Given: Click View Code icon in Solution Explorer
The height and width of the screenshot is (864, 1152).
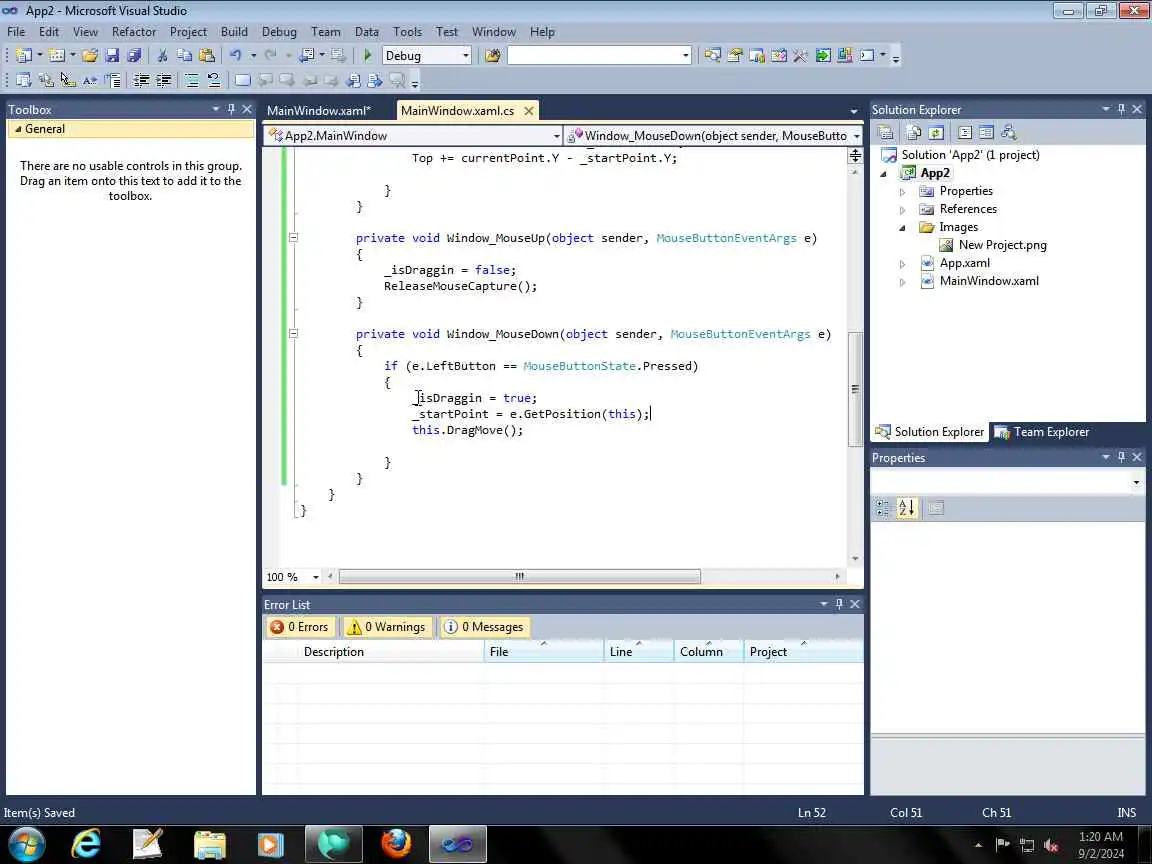Looking at the screenshot, I should click(x=965, y=132).
